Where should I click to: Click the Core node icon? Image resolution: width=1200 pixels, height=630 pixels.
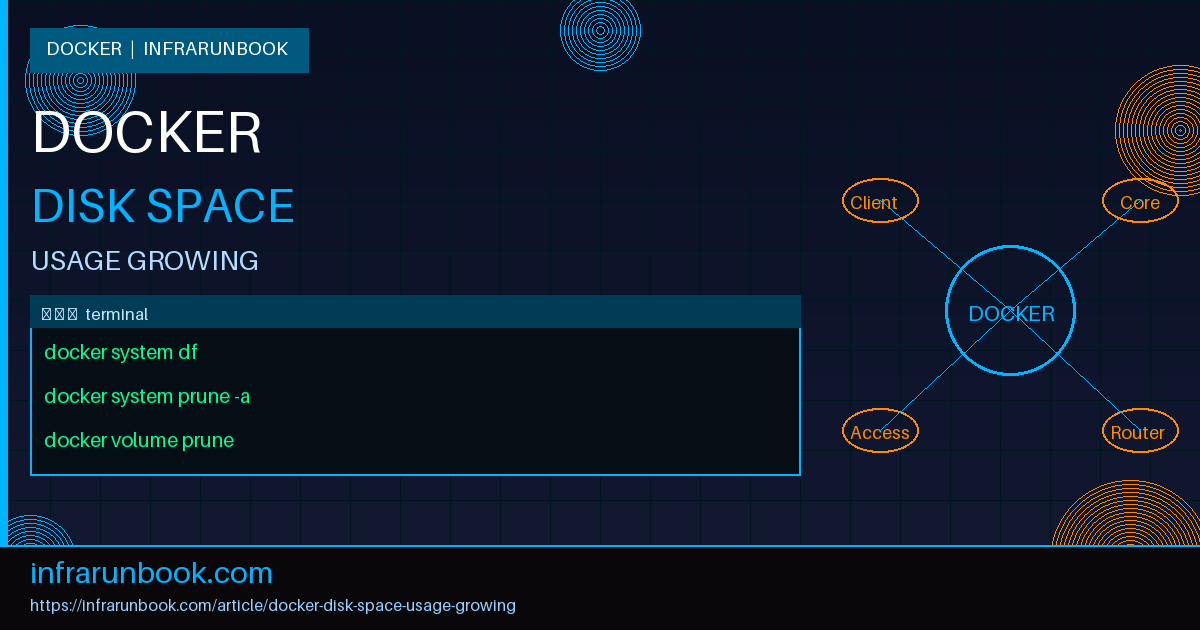click(1139, 201)
